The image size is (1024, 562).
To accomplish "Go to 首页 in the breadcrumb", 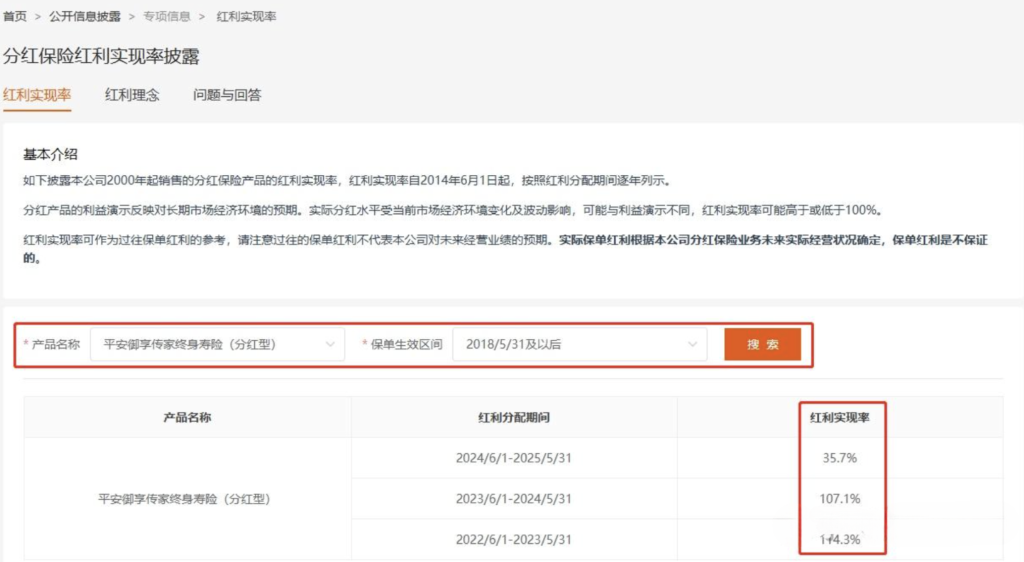I will click(x=15, y=17).
